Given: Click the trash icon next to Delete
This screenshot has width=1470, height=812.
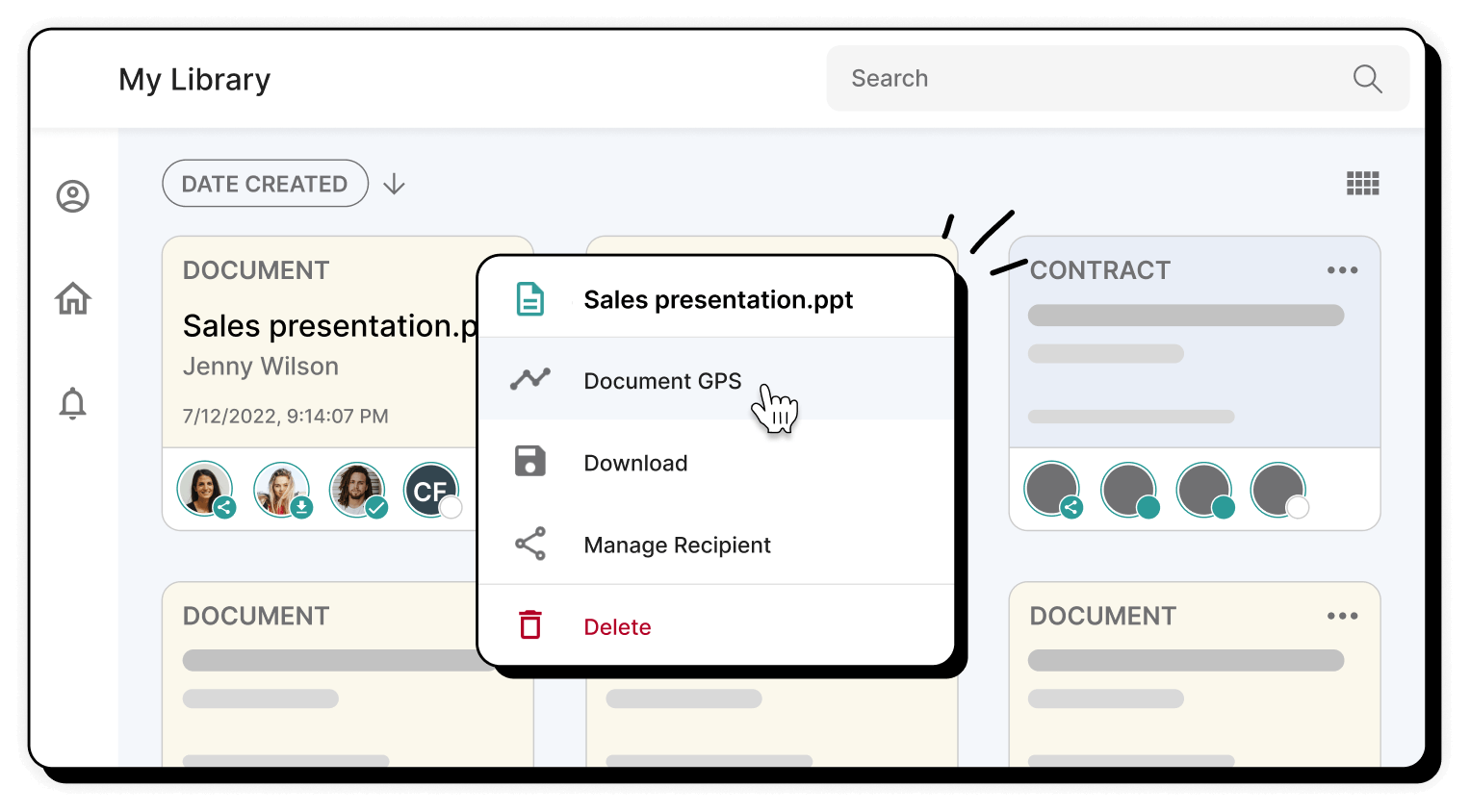Looking at the screenshot, I should pos(530,624).
